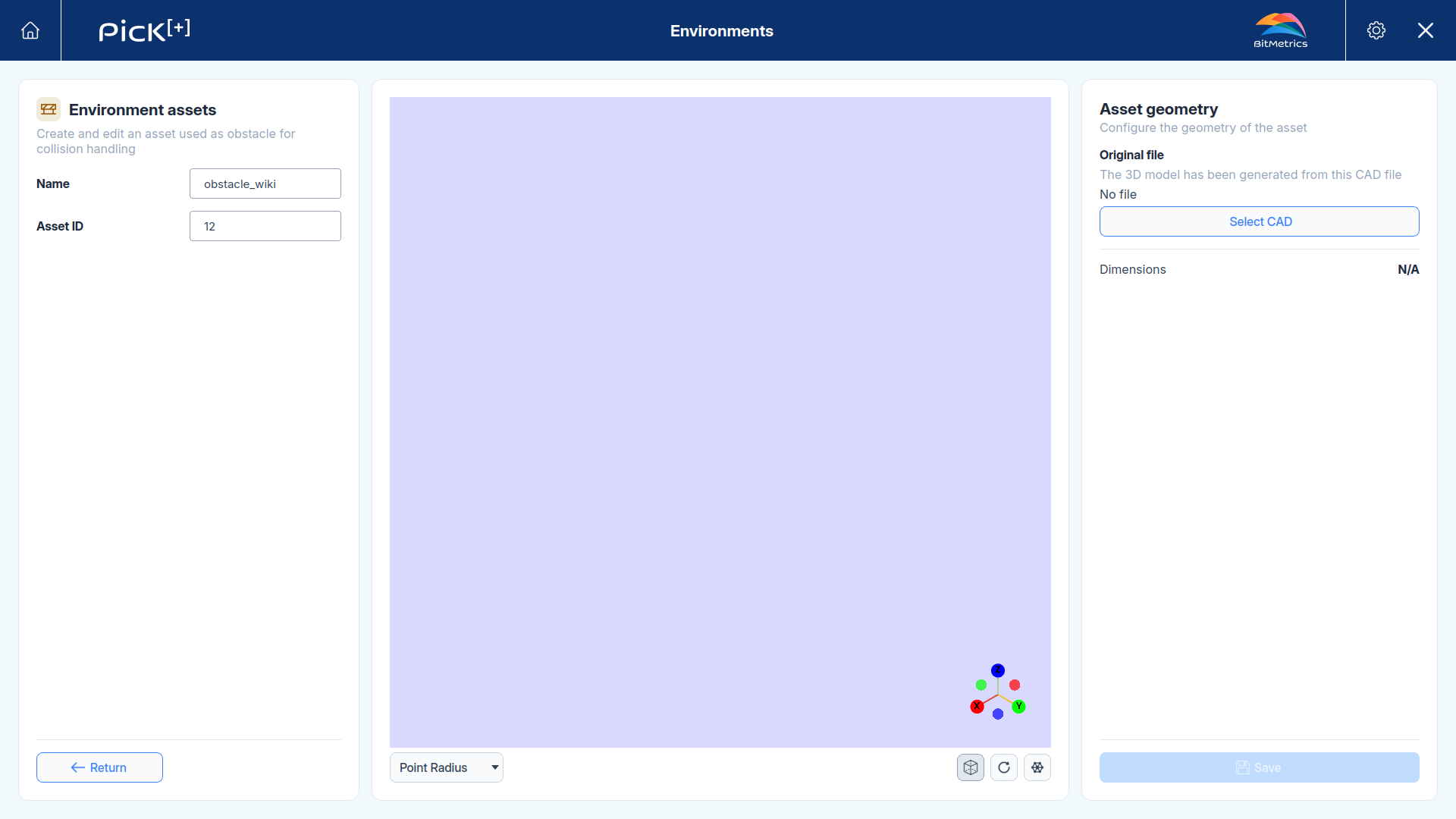Toggle the bounding box cube view
The width and height of the screenshot is (1456, 819).
[x=971, y=767]
